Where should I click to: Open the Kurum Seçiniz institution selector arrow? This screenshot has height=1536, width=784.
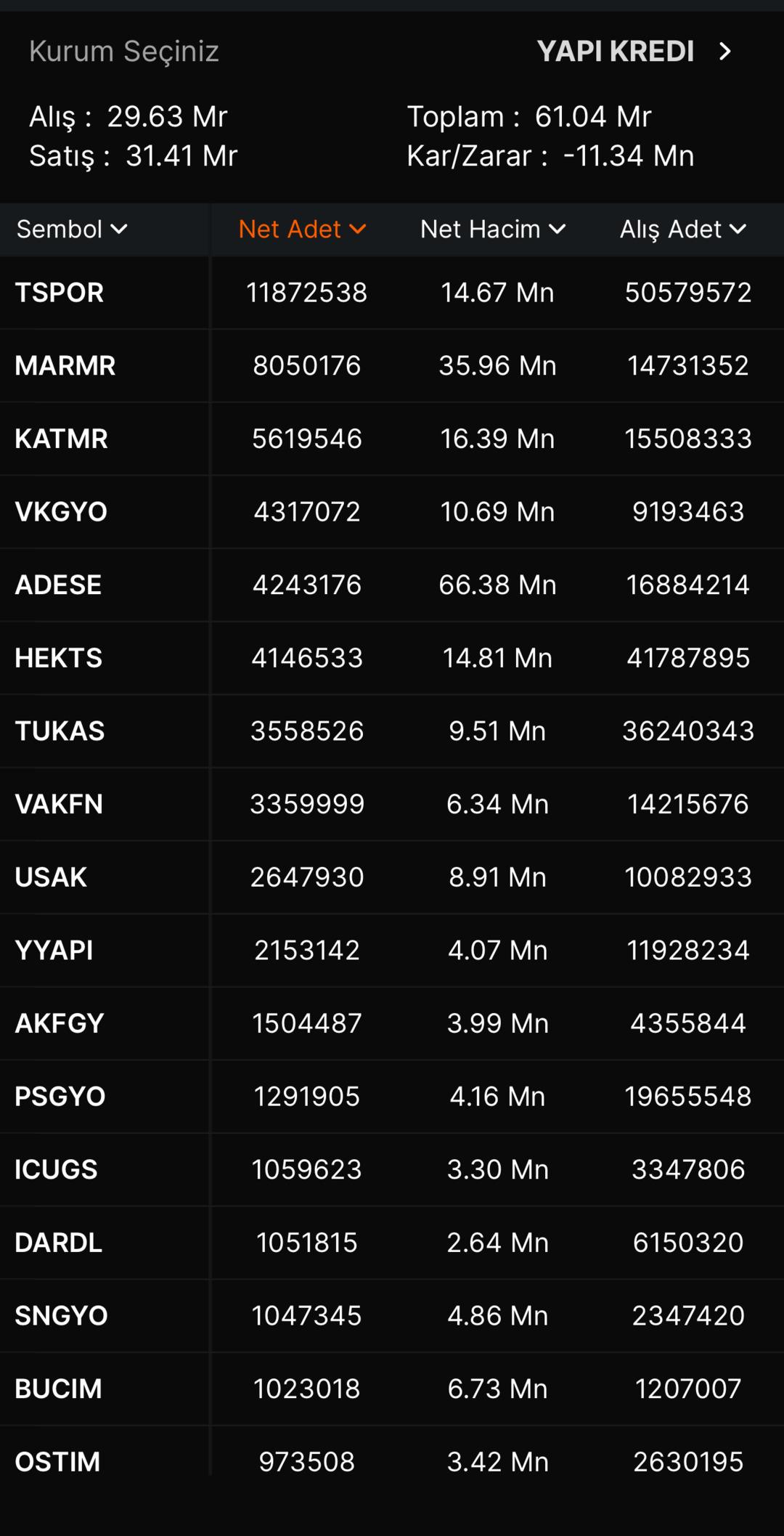[724, 52]
